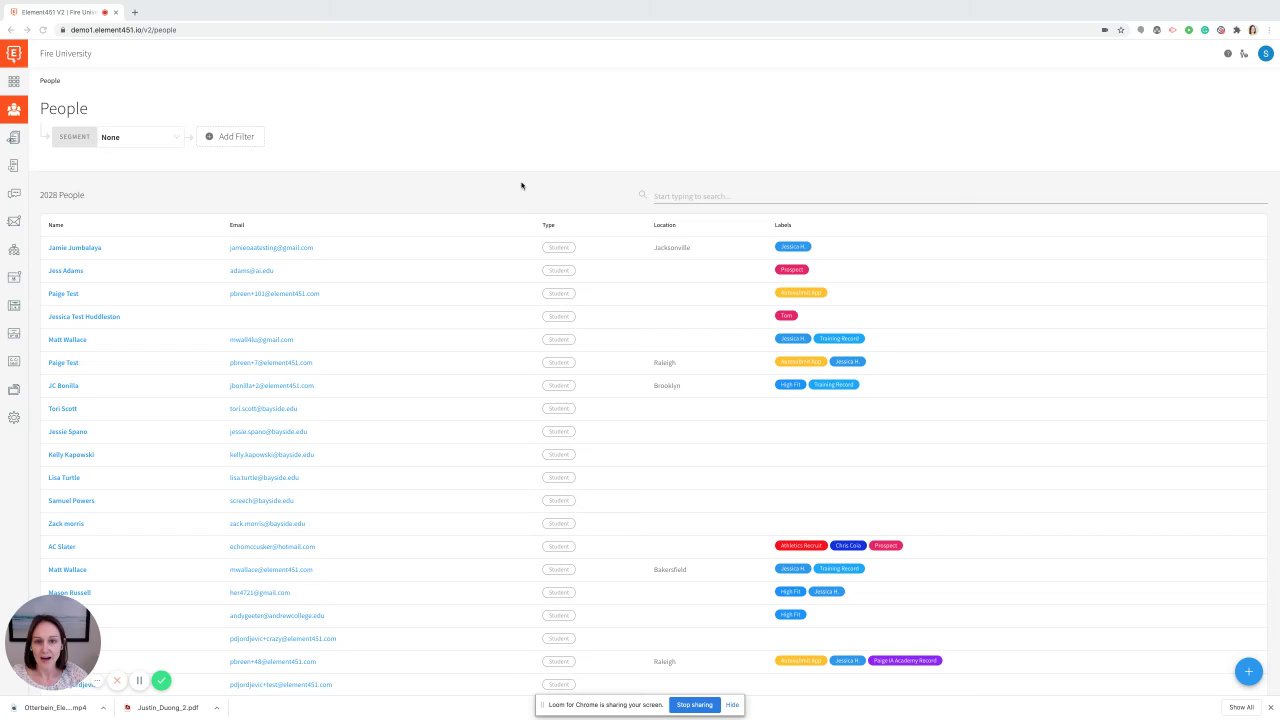
Task: Click the Labels column header
Action: tap(783, 225)
